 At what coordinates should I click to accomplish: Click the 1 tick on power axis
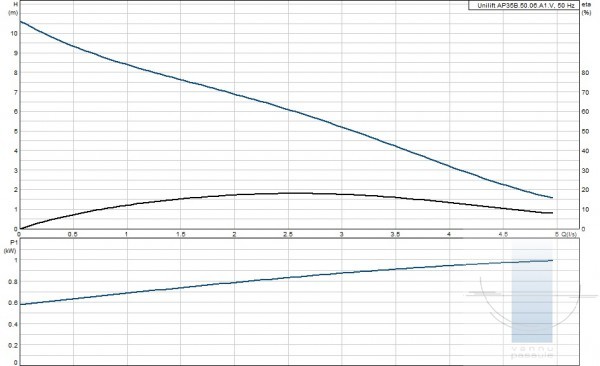[x=16, y=260]
